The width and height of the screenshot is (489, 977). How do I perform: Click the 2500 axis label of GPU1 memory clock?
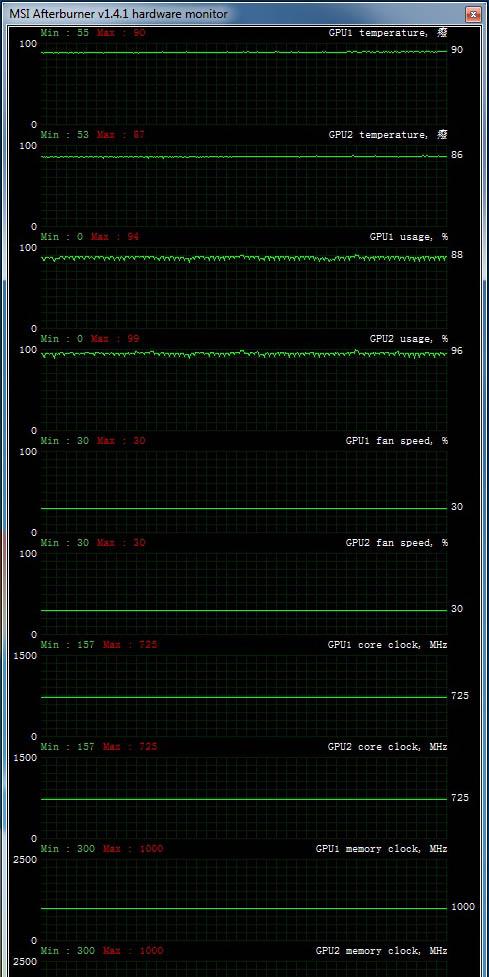[x=26, y=860]
